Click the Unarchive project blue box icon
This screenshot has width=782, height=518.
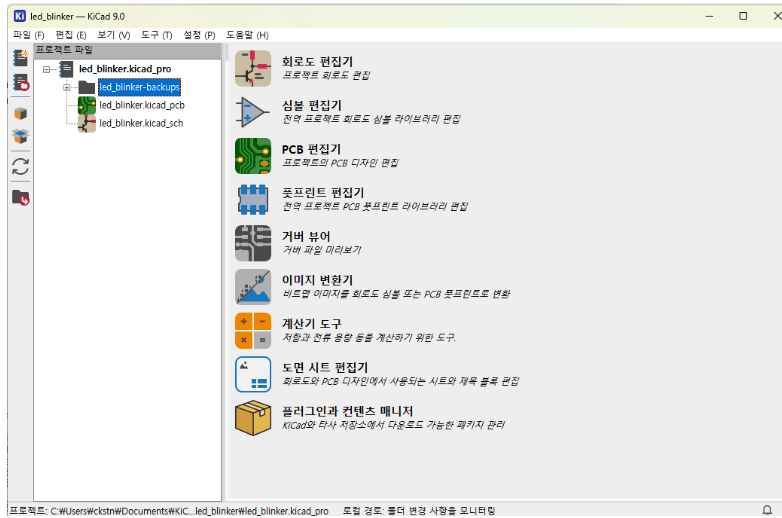tap(20, 136)
